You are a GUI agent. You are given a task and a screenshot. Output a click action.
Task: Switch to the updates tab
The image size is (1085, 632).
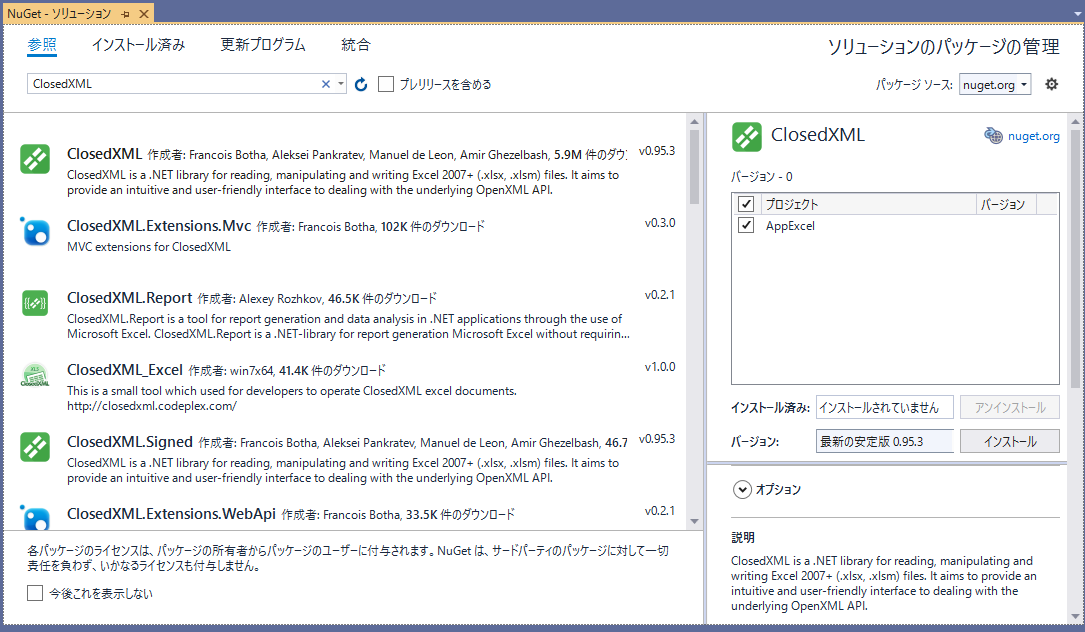point(263,45)
